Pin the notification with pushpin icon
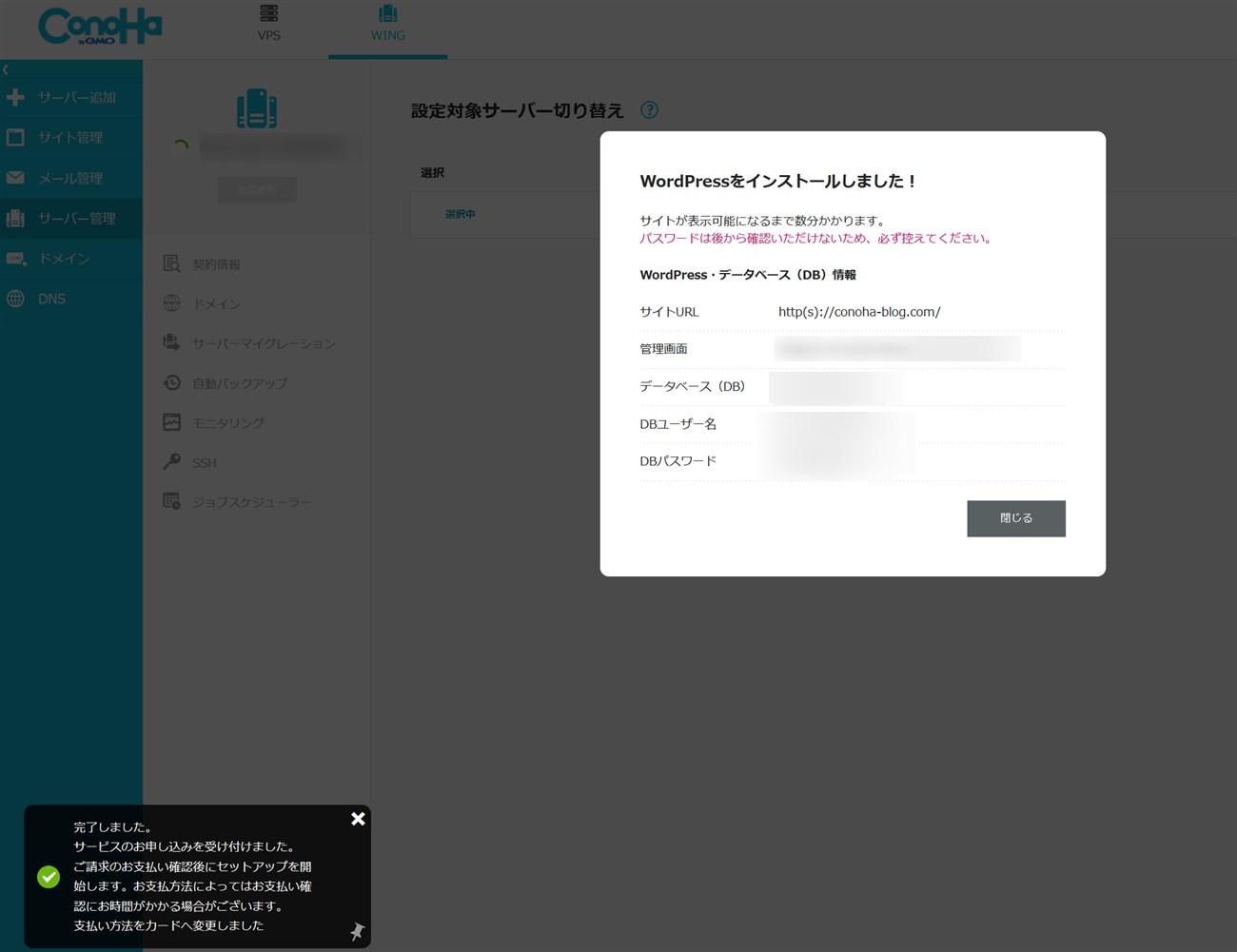 coord(357,931)
